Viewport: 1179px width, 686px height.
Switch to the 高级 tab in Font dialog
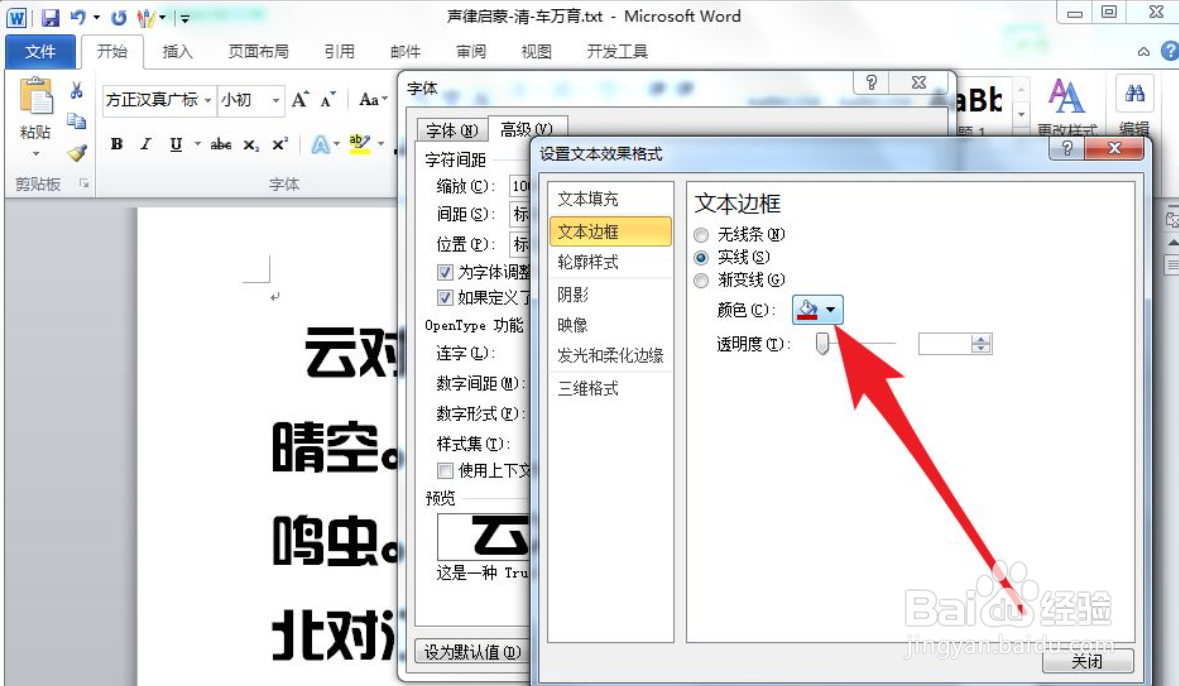pos(524,130)
